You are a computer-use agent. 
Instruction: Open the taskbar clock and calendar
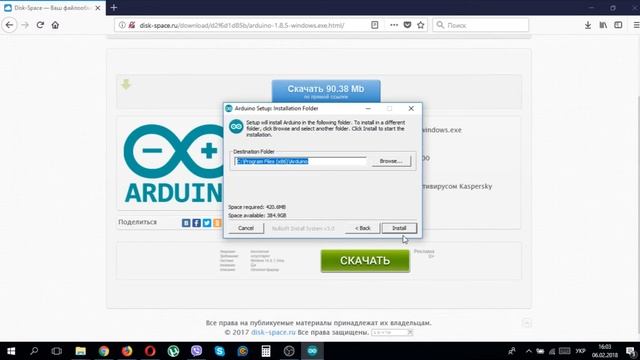[x=604, y=351]
